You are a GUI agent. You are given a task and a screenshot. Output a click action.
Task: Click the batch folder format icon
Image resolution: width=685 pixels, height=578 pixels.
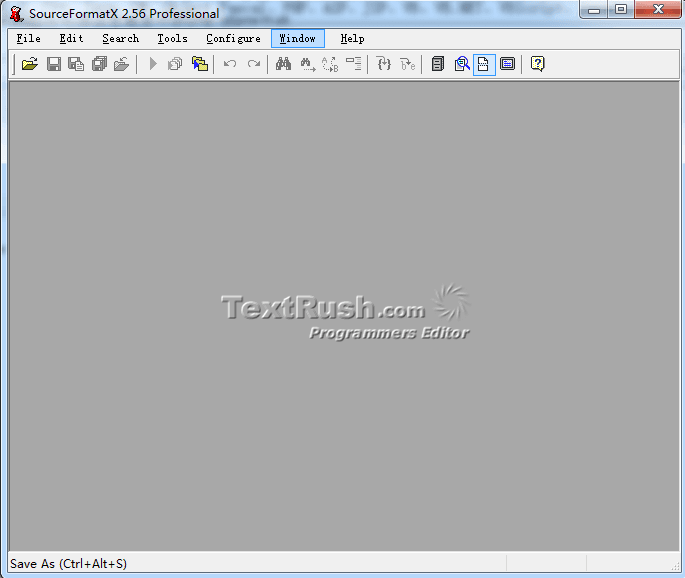(x=200, y=64)
